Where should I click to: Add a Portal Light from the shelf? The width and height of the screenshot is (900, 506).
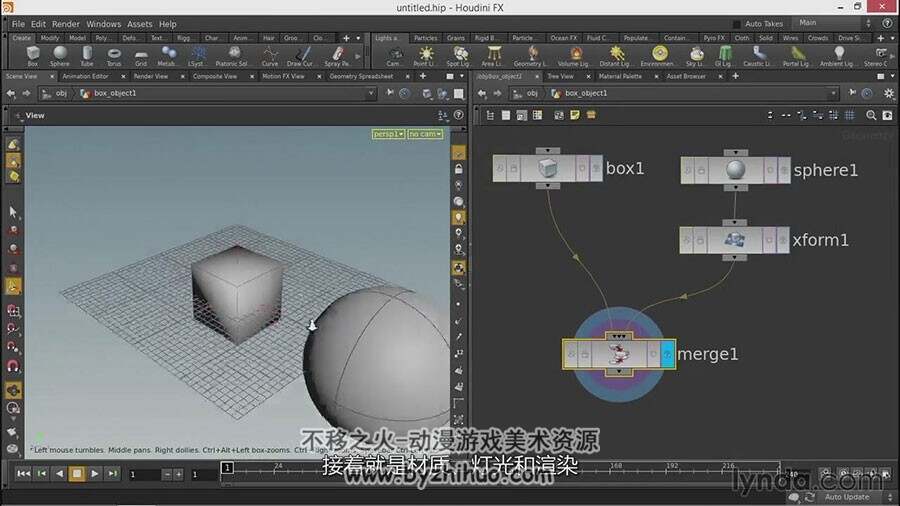[x=796, y=56]
